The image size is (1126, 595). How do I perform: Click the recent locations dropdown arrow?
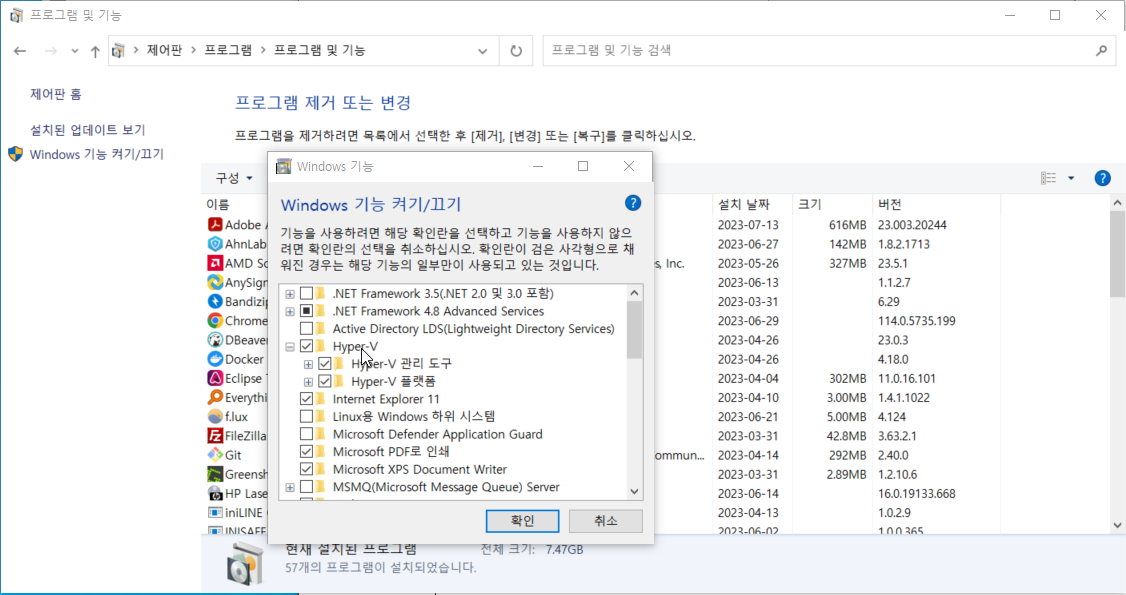click(x=75, y=51)
